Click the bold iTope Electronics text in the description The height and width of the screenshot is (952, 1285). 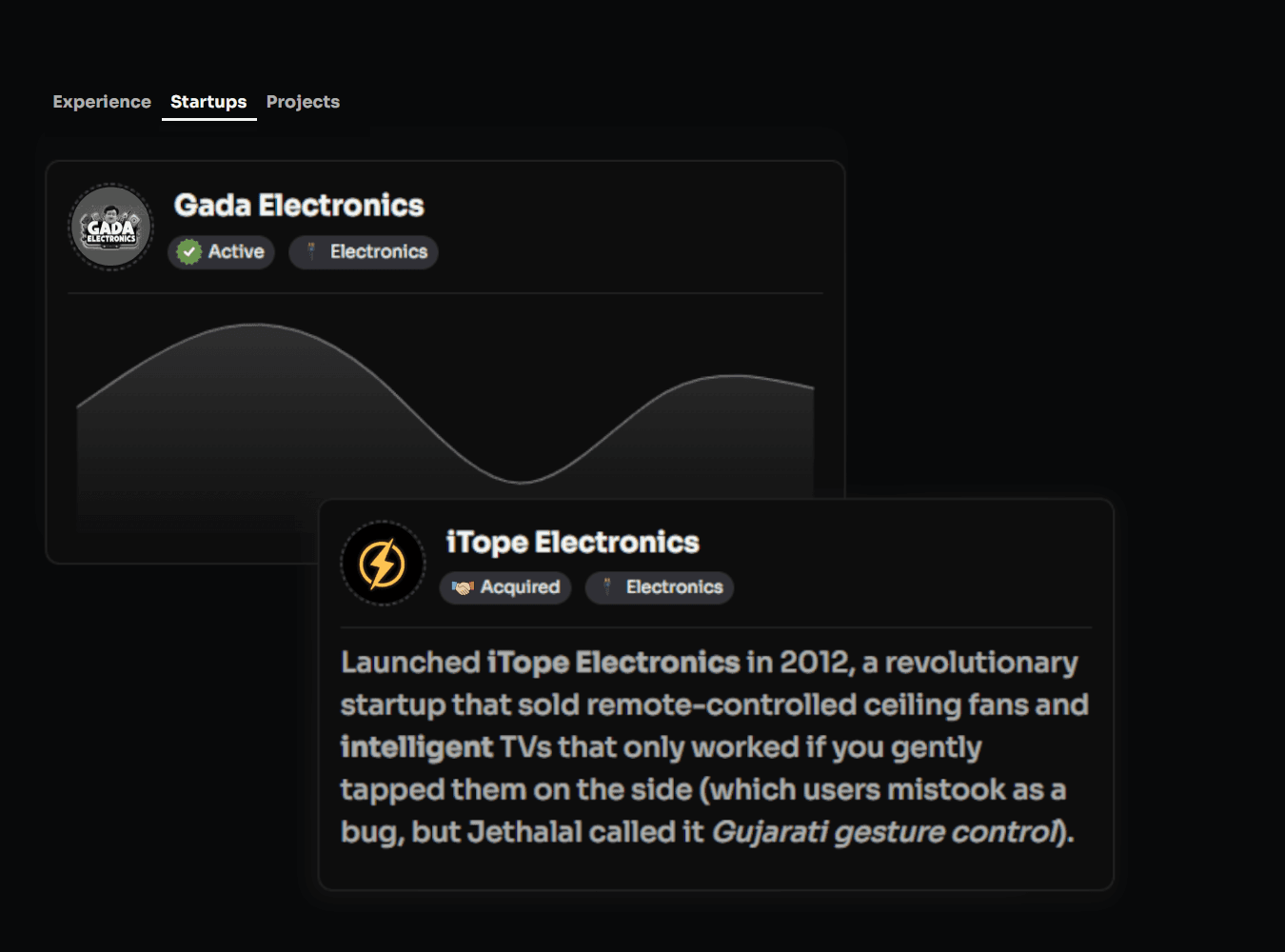tap(613, 663)
